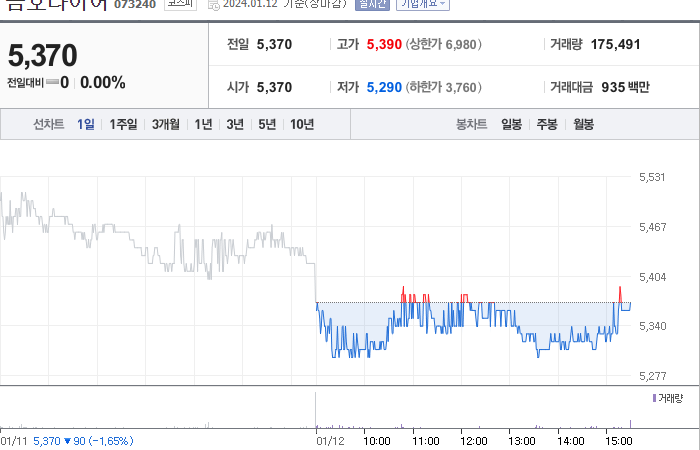Show the 1년 line chart
Screen dimensions: 700x450
[x=203, y=124]
